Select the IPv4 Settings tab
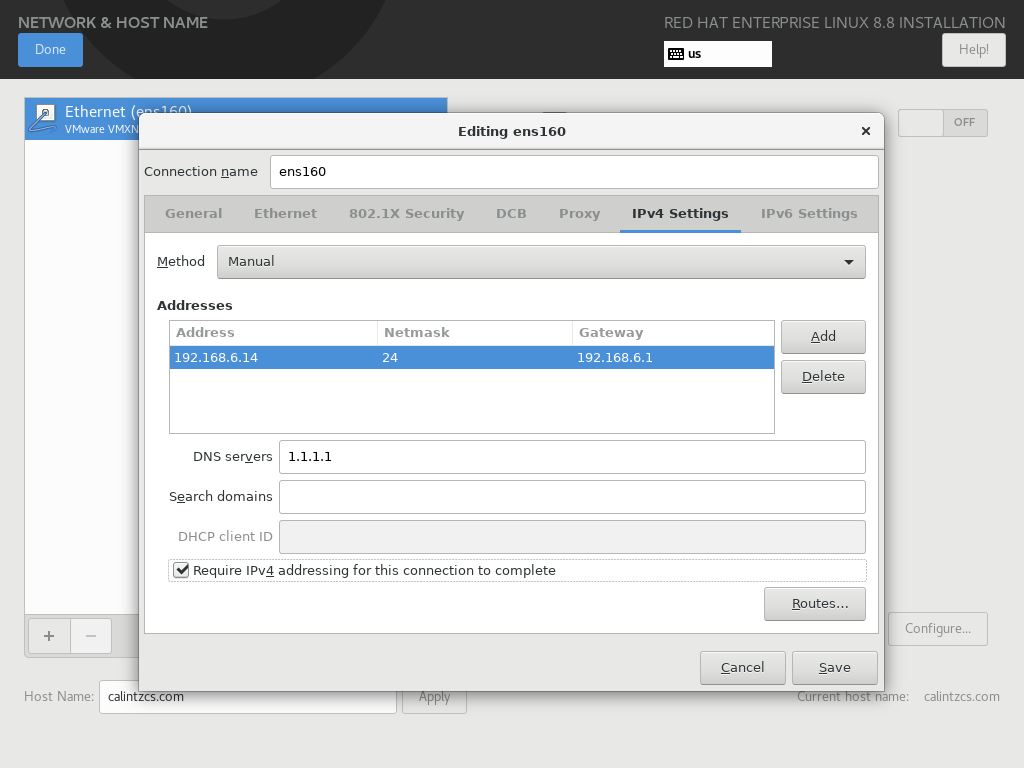This screenshot has height=768, width=1024. (680, 214)
